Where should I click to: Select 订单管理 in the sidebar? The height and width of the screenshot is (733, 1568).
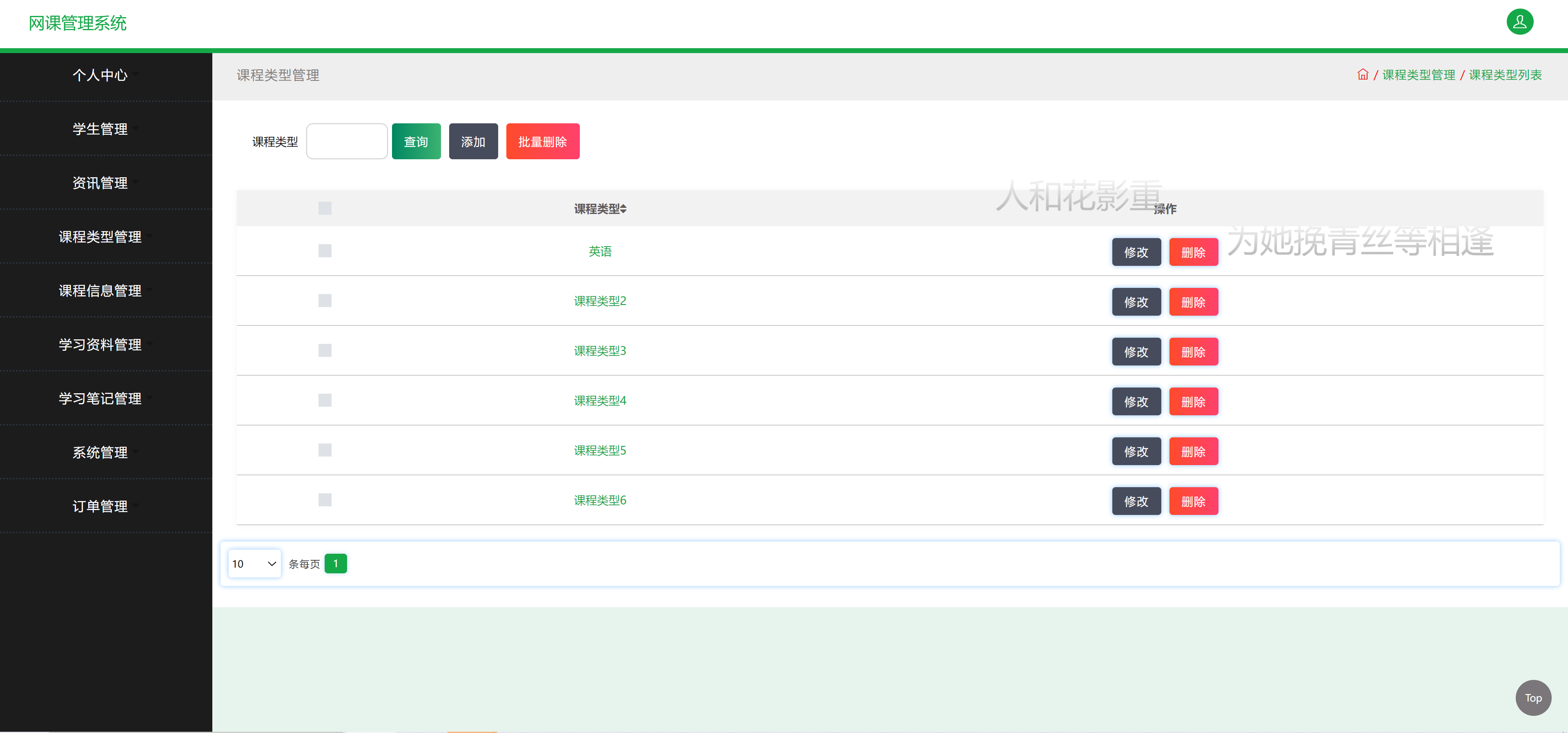[100, 506]
